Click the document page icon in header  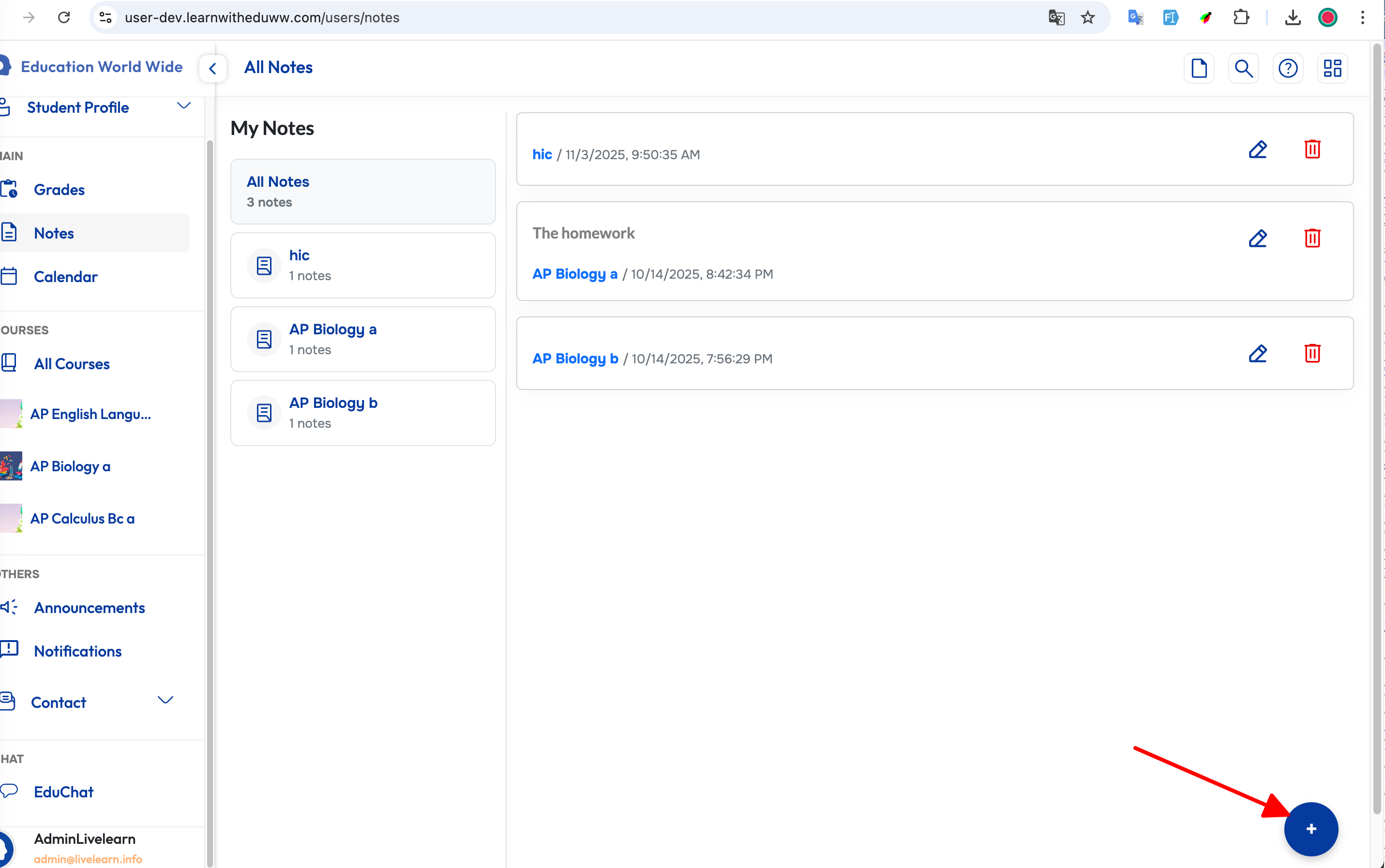(1199, 68)
